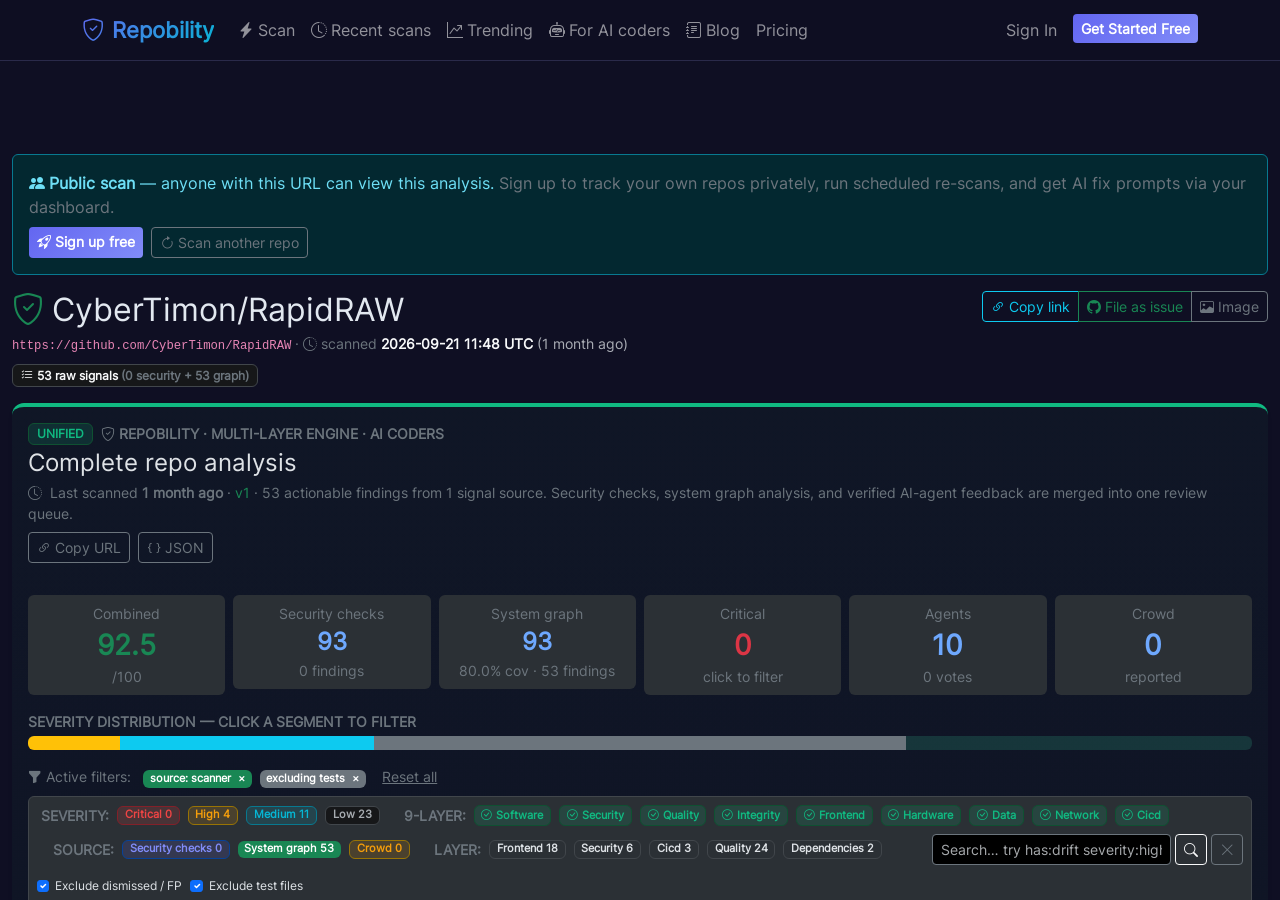
Task: Open the Scan page
Action: (x=267, y=30)
